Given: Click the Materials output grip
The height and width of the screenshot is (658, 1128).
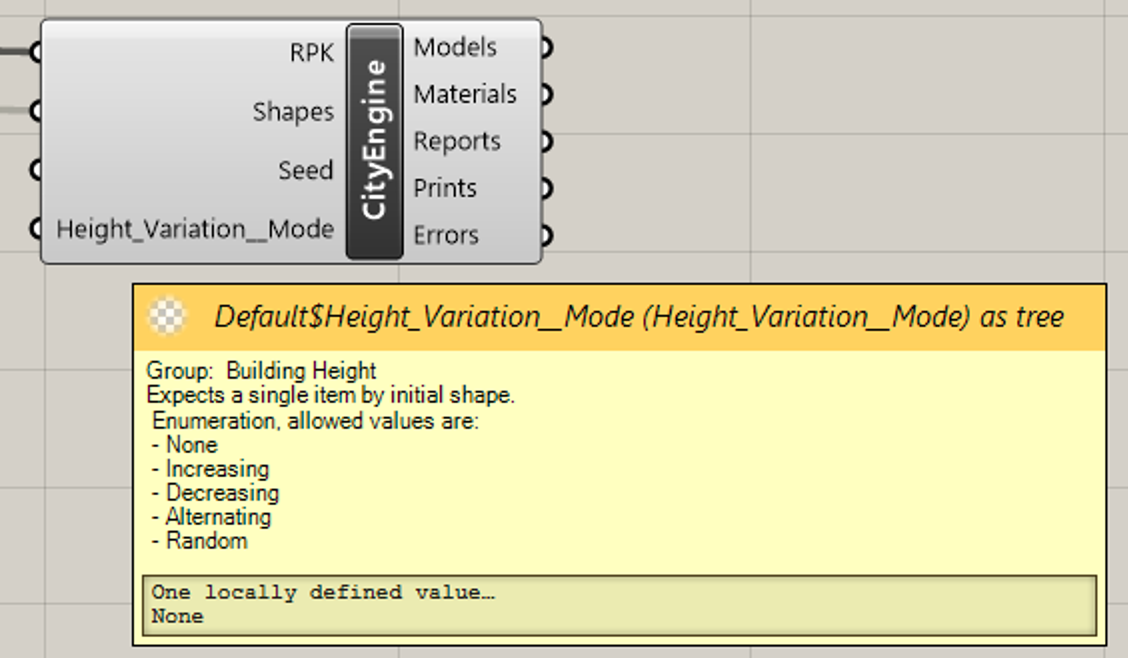Looking at the screenshot, I should click(546, 94).
